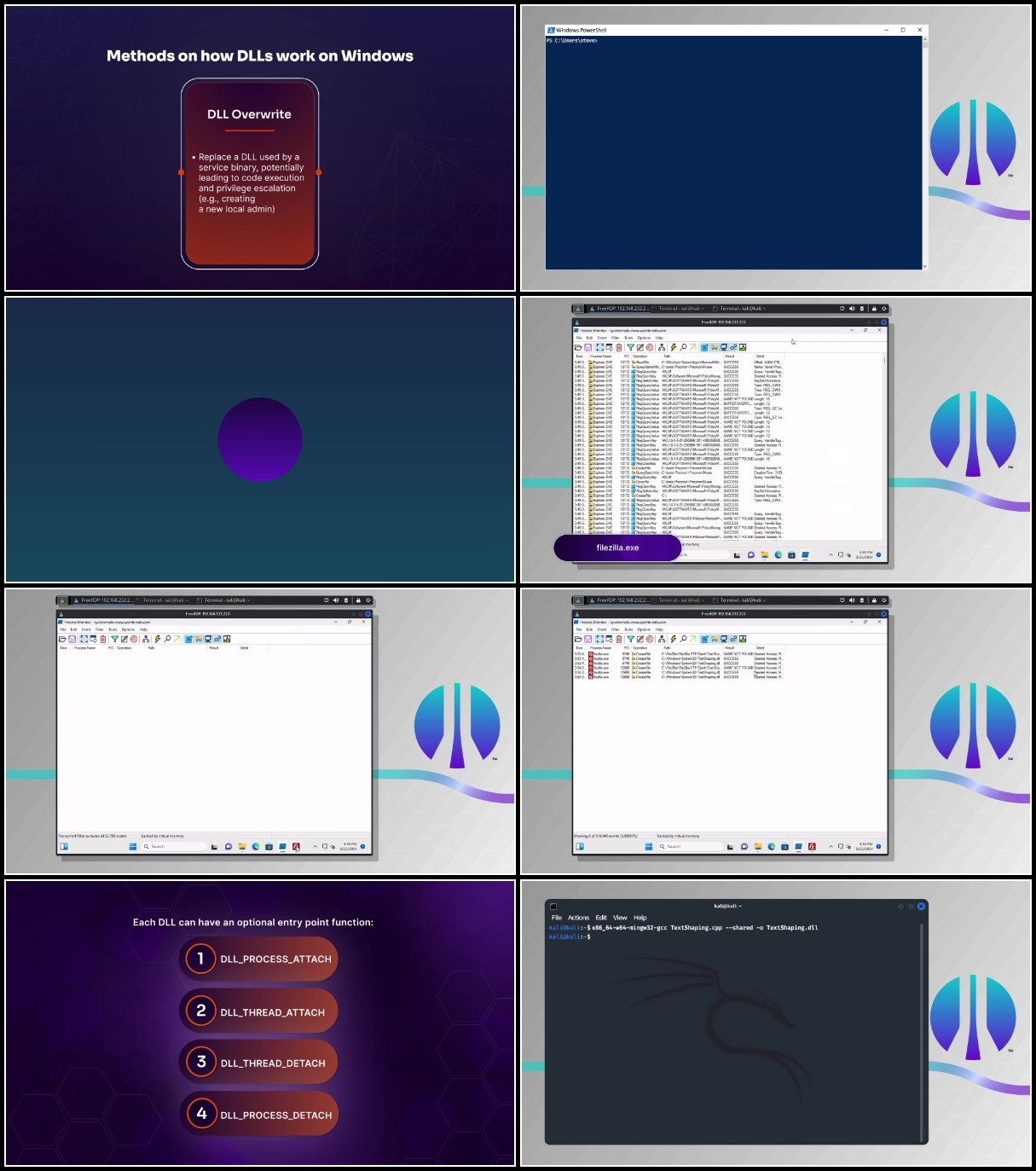Click PowerShell scrollbar down arrow
The image size is (1036, 1171).
(x=925, y=266)
